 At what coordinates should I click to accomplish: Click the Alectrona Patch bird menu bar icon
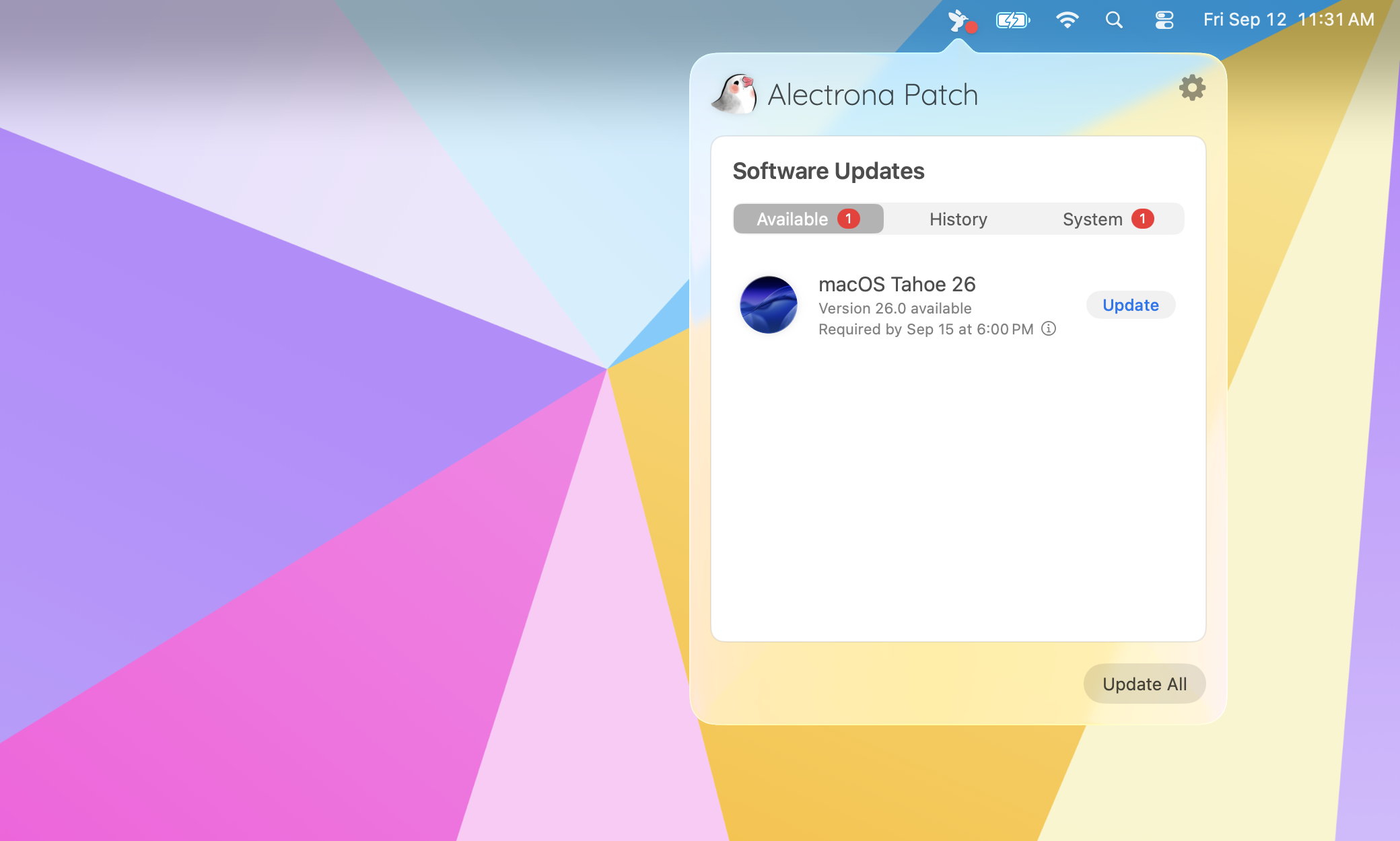point(962,21)
